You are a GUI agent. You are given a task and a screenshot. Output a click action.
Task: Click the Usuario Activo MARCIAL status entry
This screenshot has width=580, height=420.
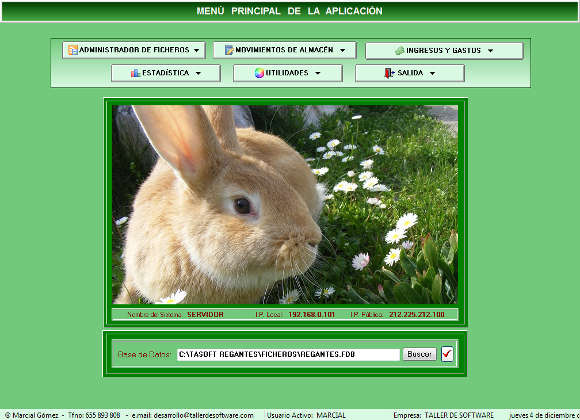point(306,415)
